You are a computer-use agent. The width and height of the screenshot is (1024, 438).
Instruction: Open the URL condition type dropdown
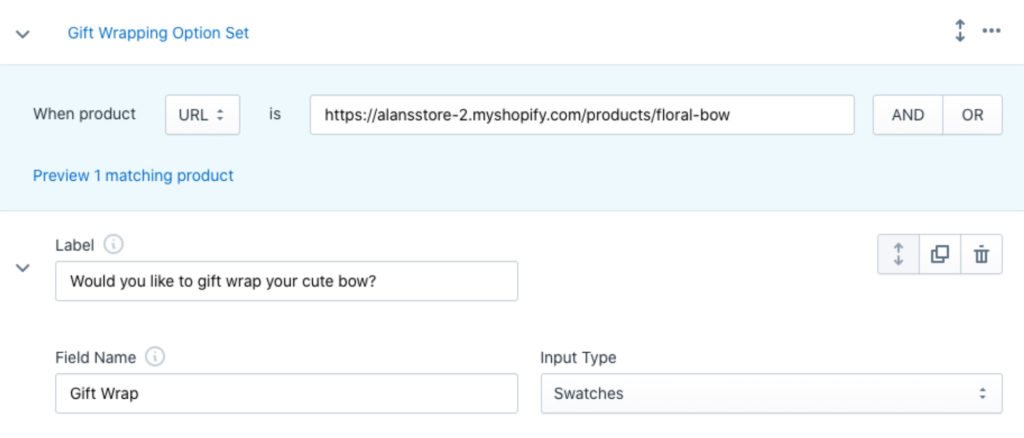[202, 115]
